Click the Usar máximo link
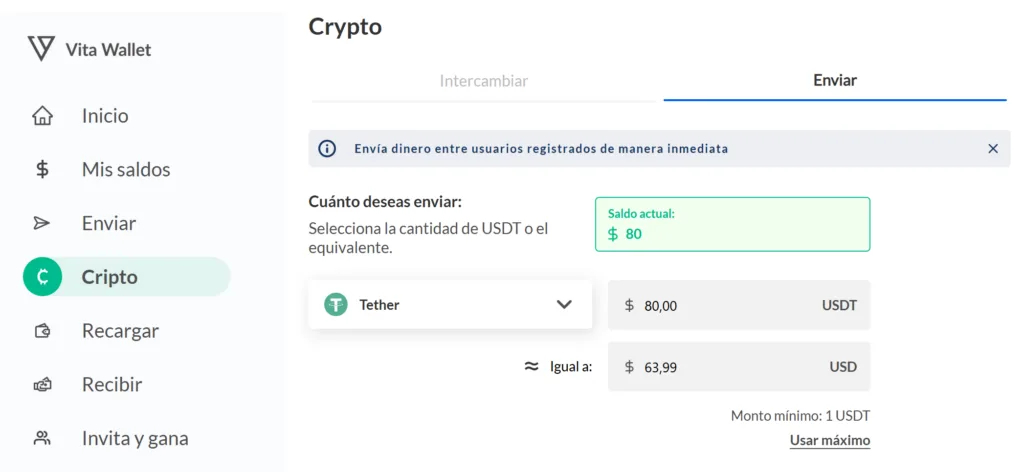1024x472 pixels. coord(830,441)
